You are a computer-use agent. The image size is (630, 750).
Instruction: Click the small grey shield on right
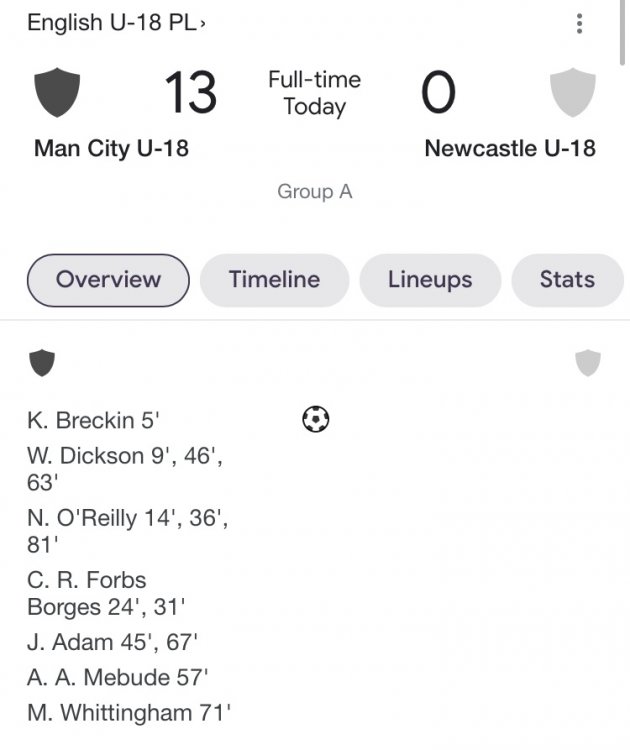coord(588,363)
